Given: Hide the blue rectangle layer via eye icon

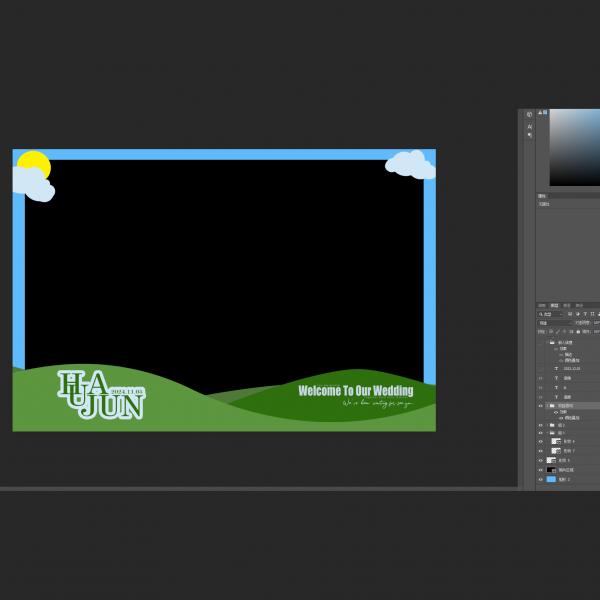Looking at the screenshot, I should click(541, 479).
